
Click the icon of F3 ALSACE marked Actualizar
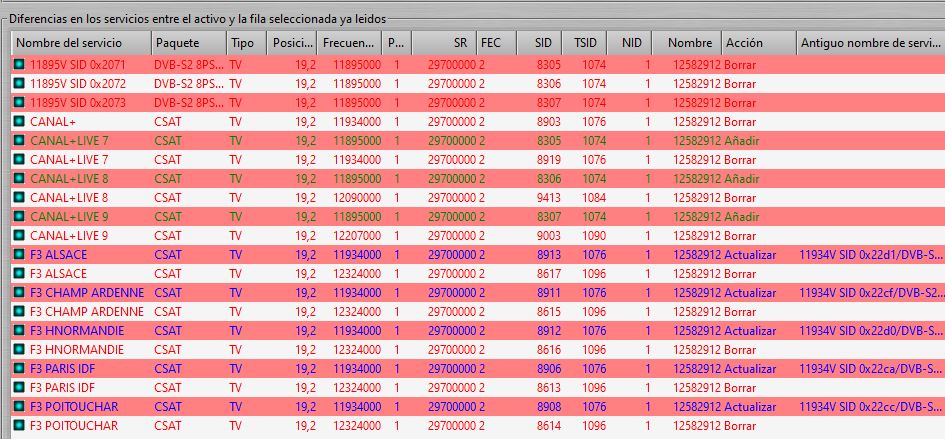coord(20,254)
